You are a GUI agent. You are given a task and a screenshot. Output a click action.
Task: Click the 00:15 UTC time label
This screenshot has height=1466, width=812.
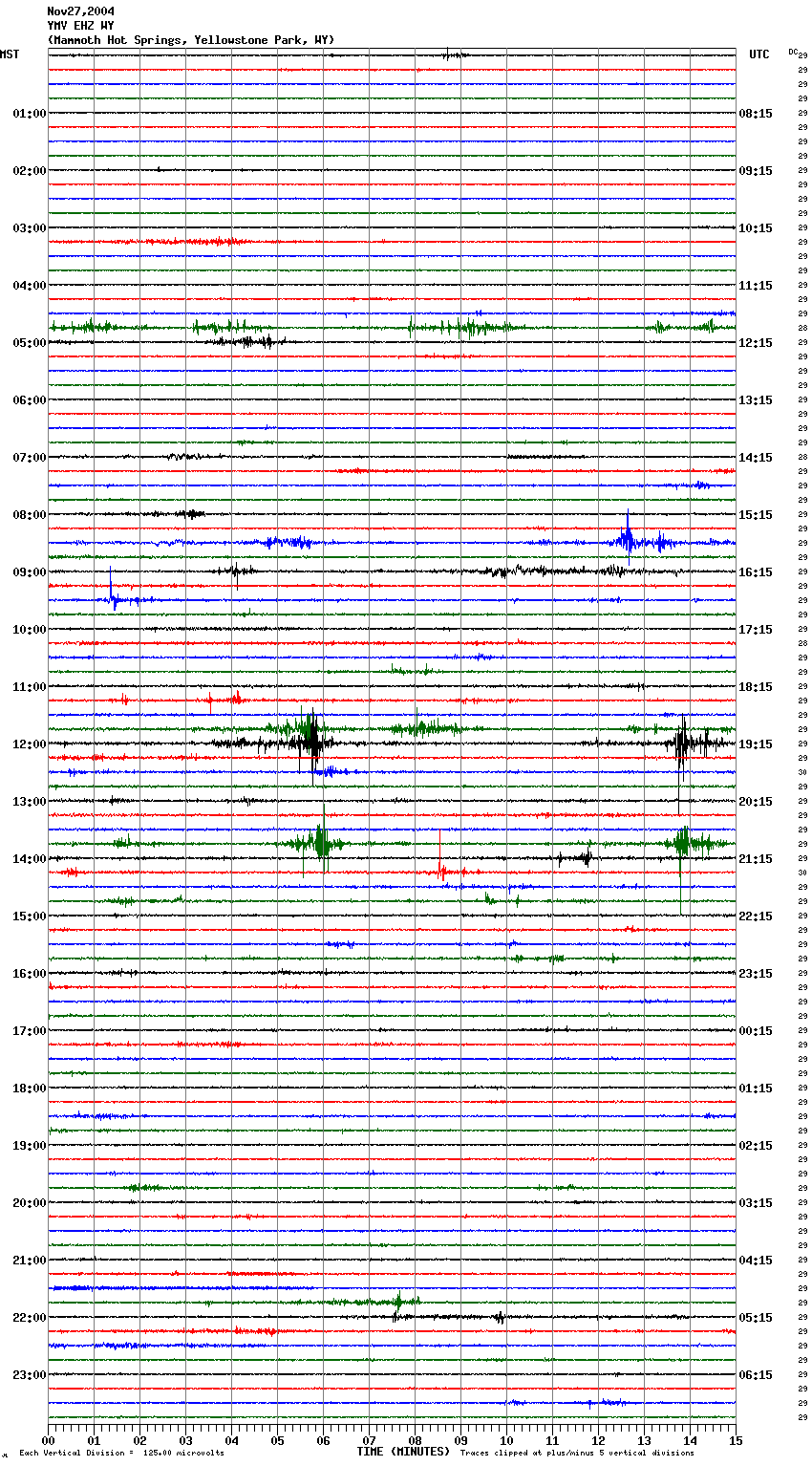pos(756,1031)
